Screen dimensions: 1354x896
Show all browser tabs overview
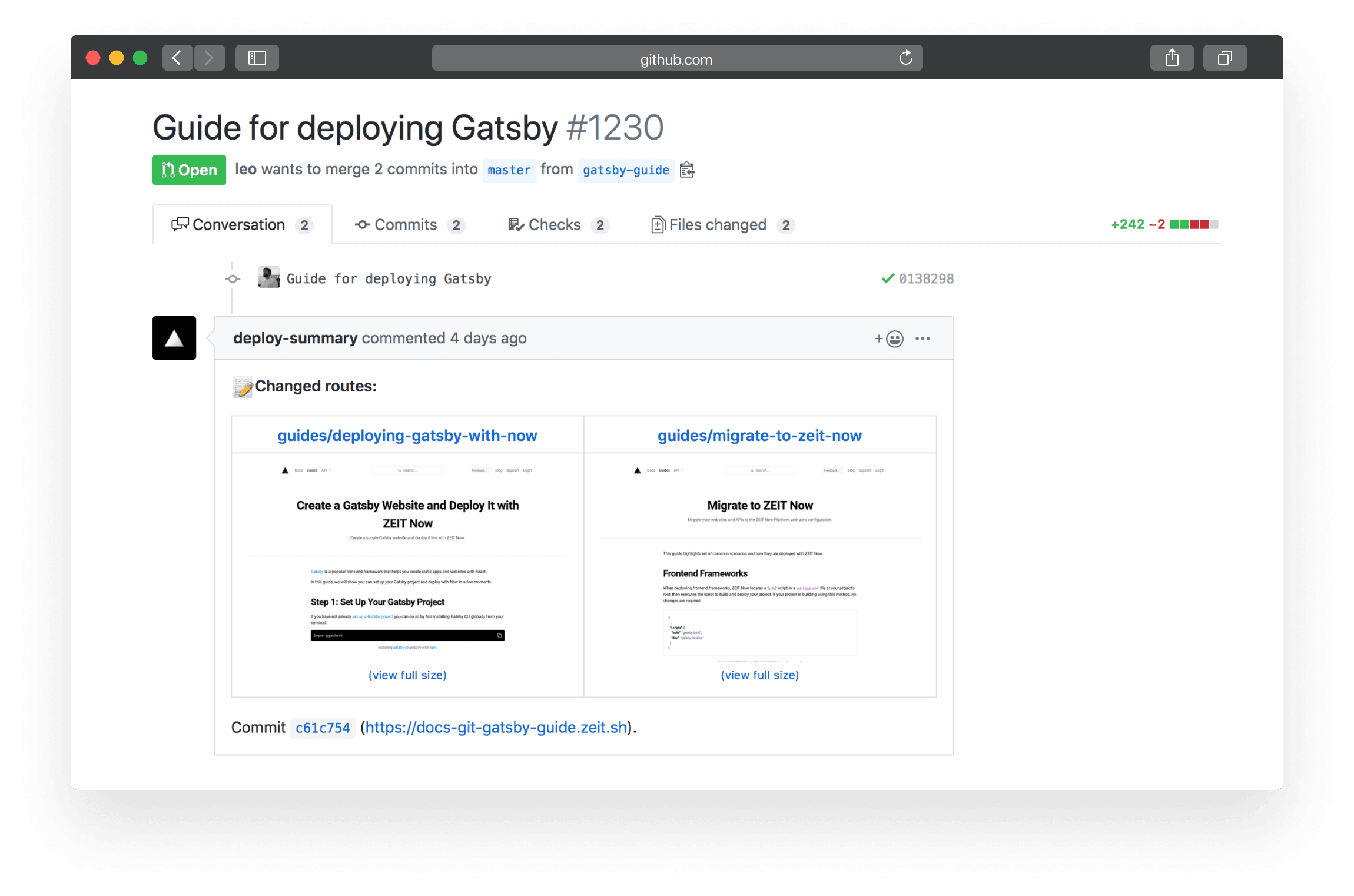[x=1224, y=57]
